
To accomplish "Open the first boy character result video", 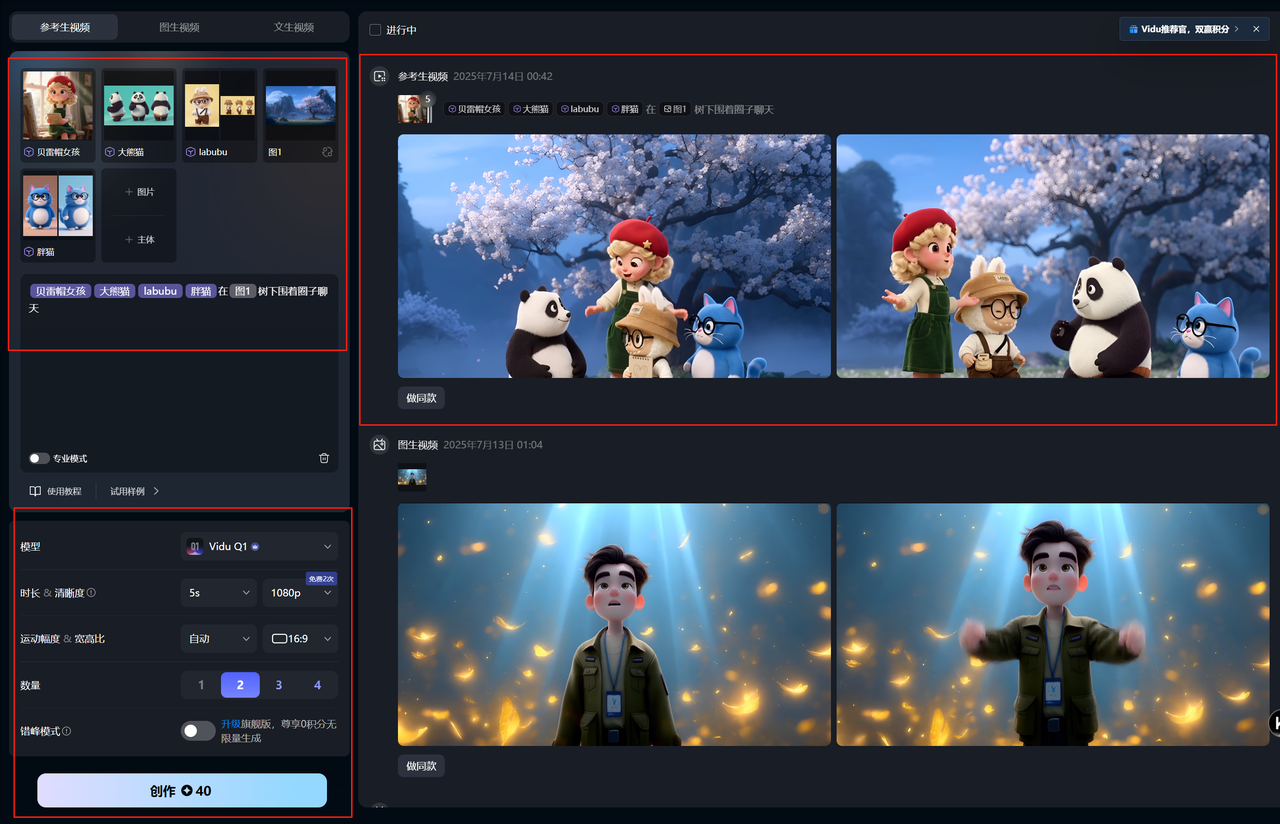I will tap(614, 624).
